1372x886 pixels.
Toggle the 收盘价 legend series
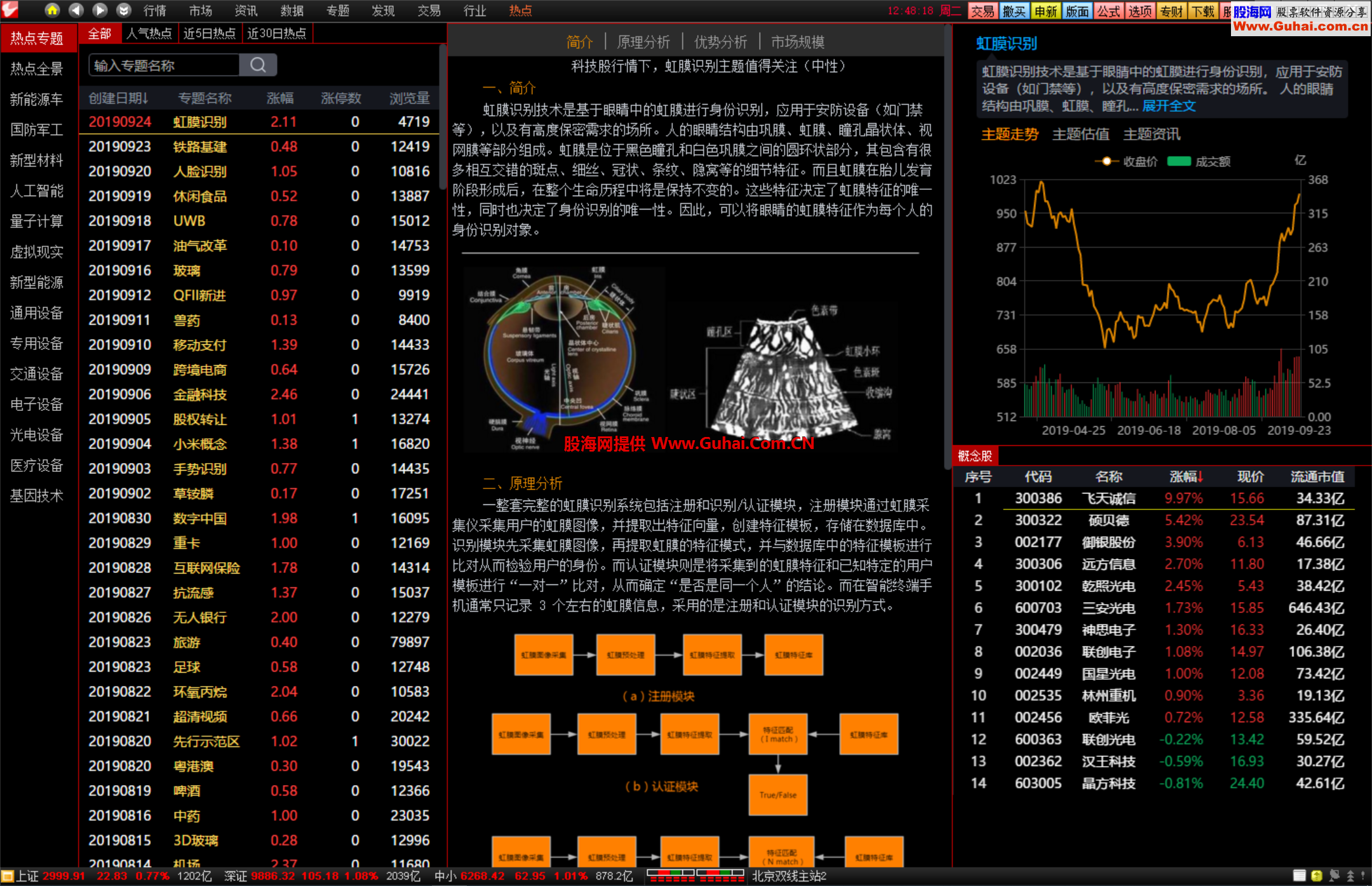coord(1126,161)
